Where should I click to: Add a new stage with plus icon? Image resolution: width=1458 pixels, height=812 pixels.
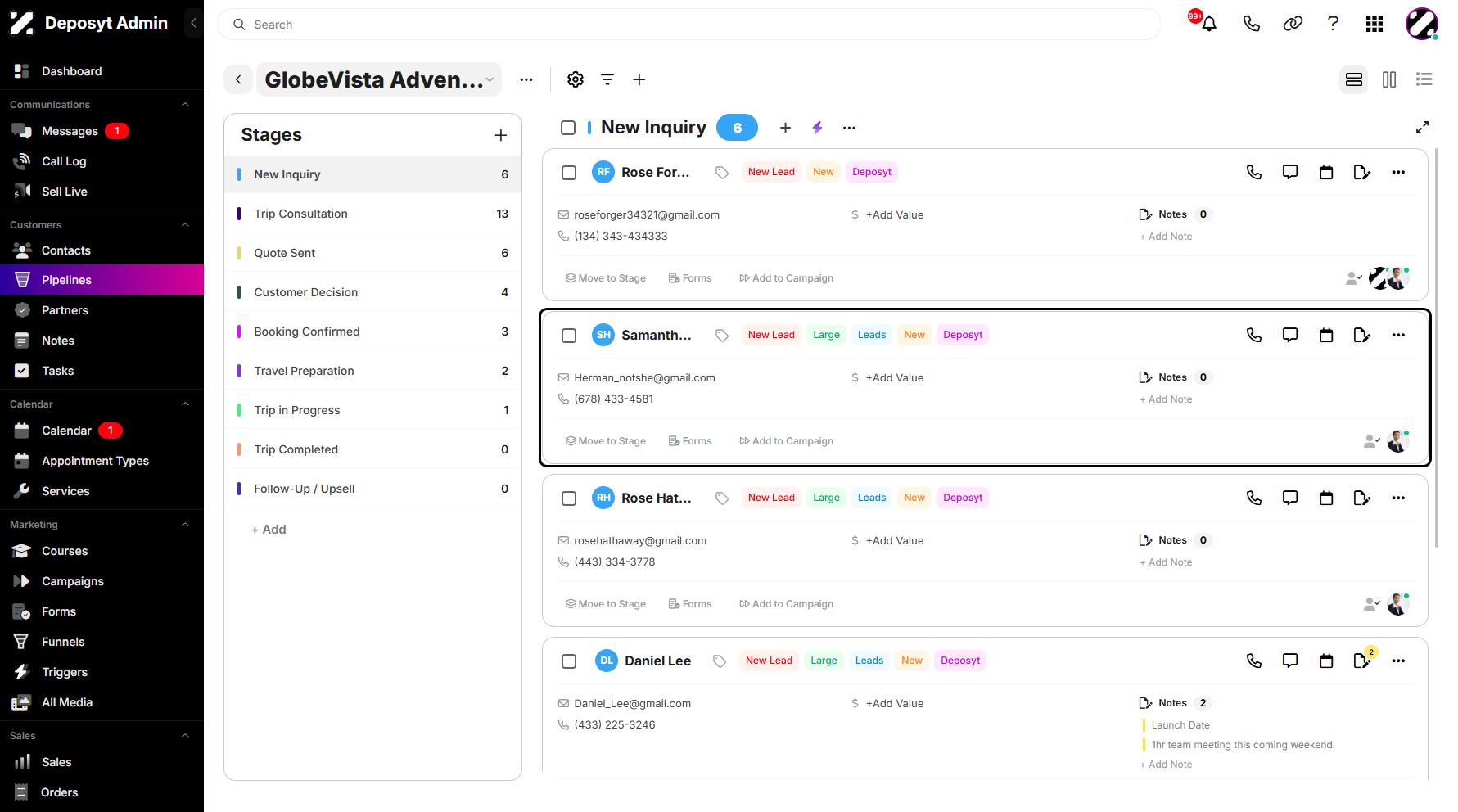(501, 135)
